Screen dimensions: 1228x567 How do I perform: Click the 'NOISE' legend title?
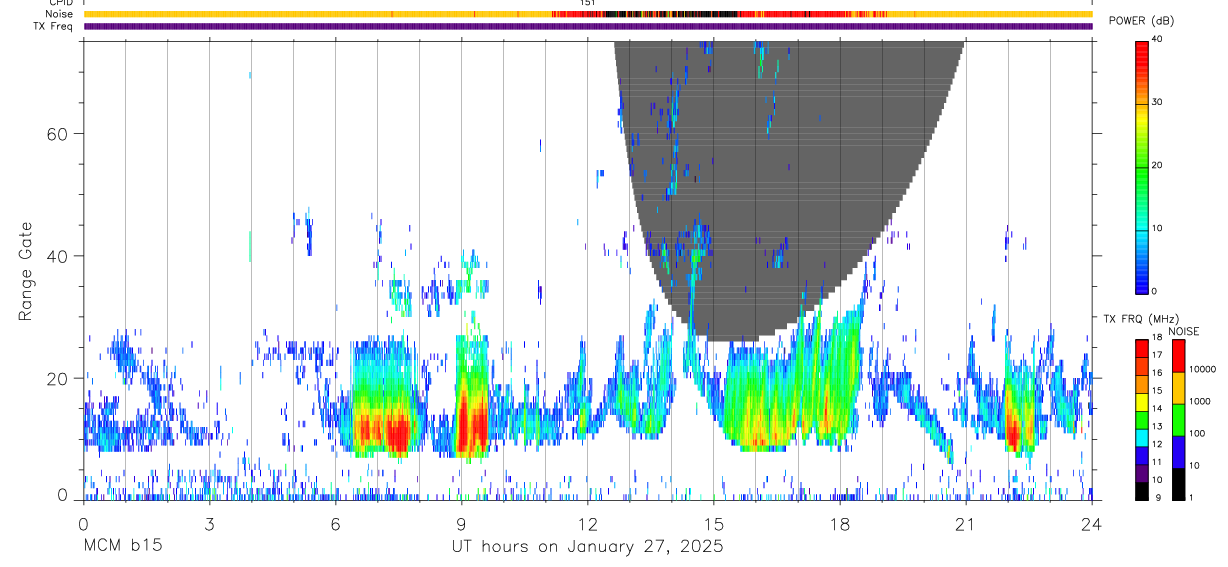pos(1183,331)
